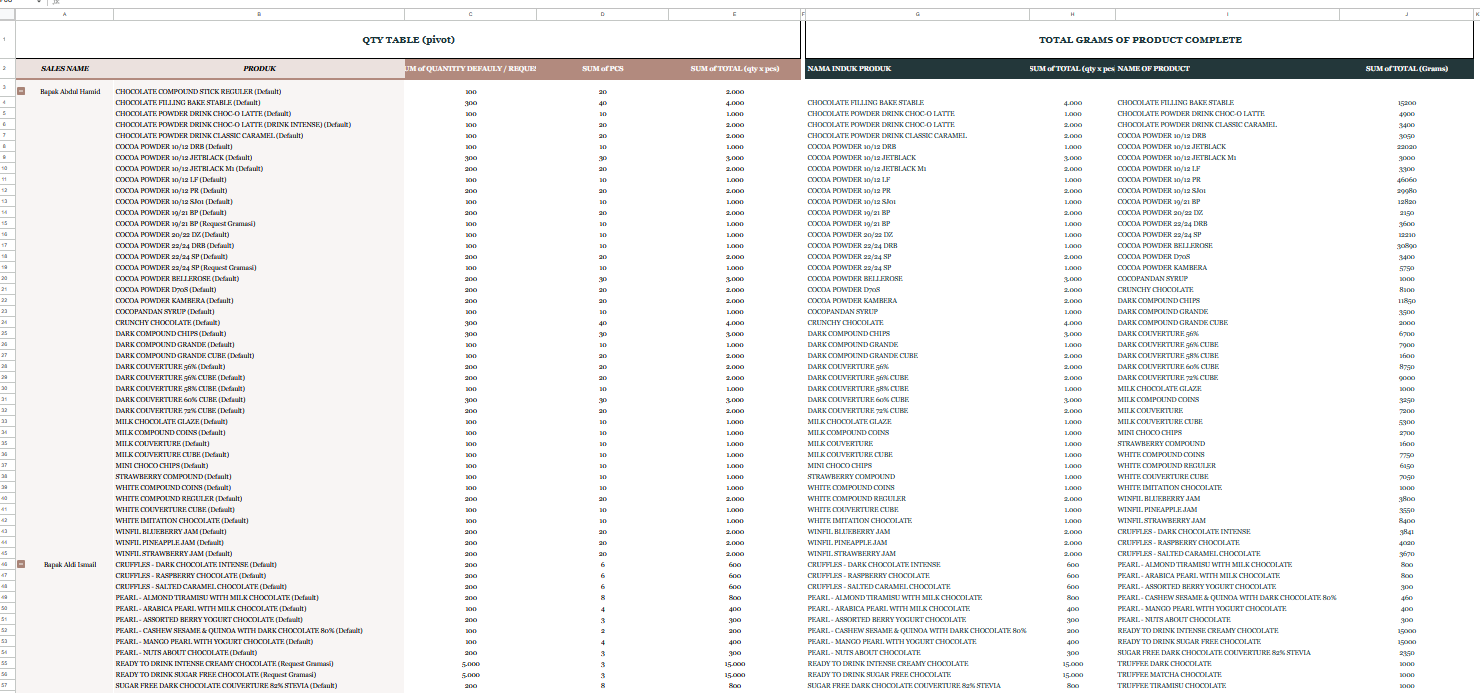
Task: Collapse the Bapak Aldi Ismail pivot group
Action: tap(21, 564)
